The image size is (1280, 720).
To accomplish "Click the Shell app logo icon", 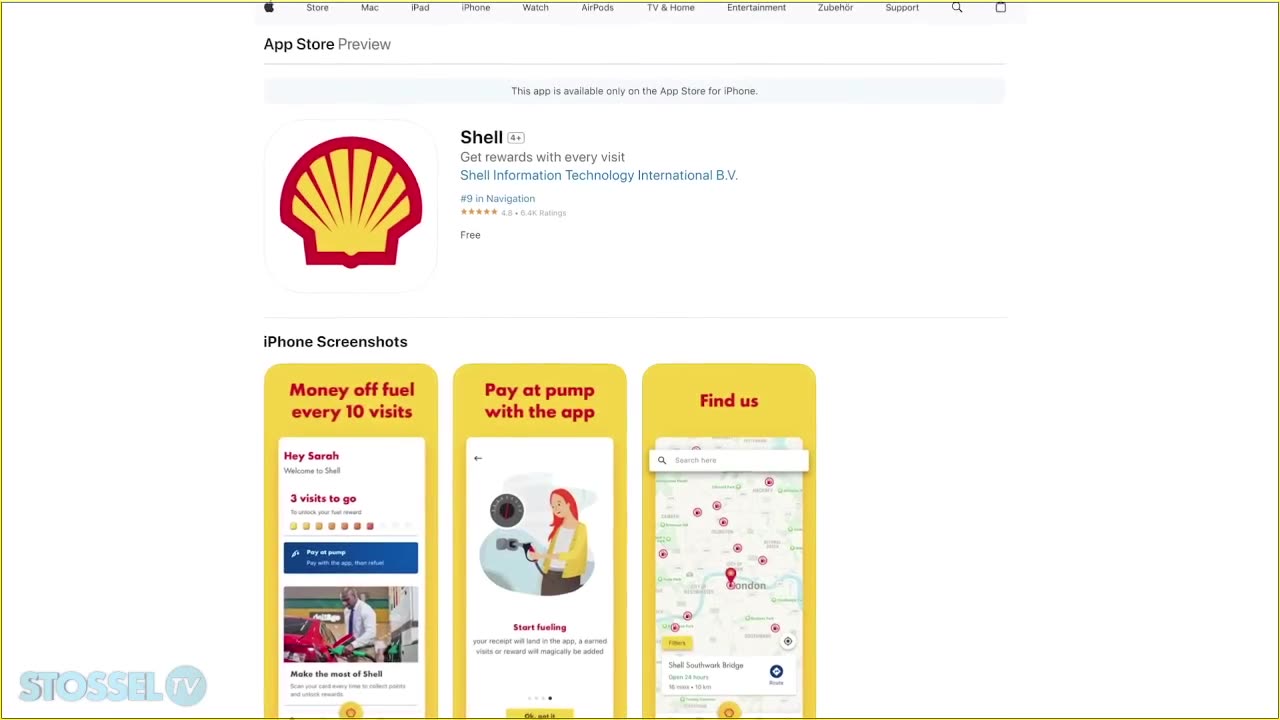I will tap(351, 205).
